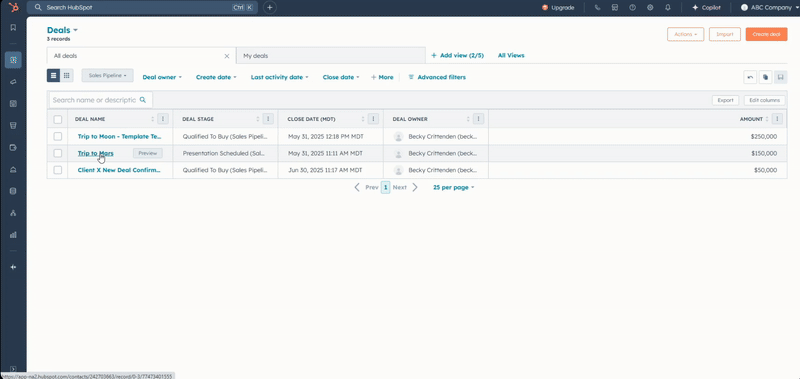Open the calling phone icon
Image resolution: width=800 pixels, height=379 pixels.
(597, 8)
